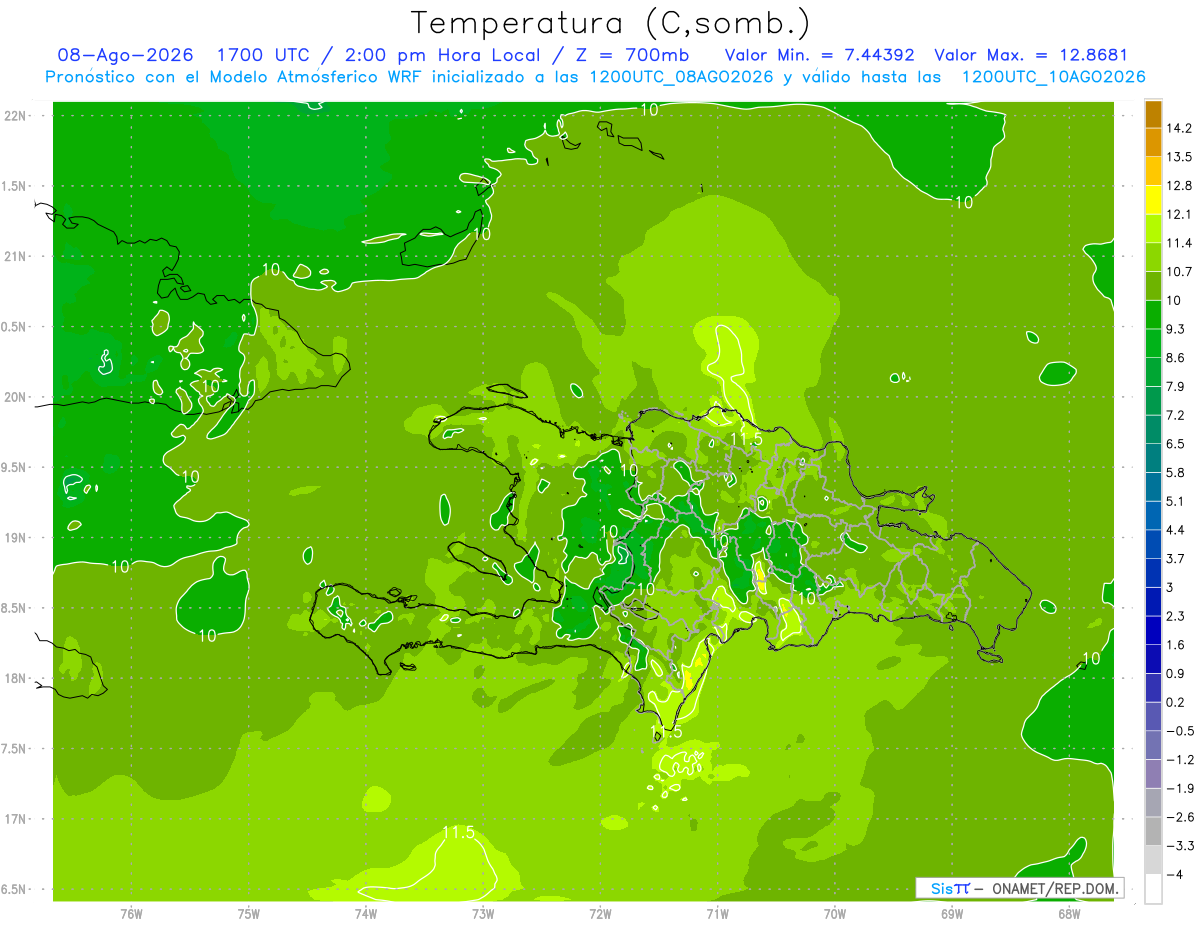Select the validity stamp "1200UTC_10AGO2026"
The height and width of the screenshot is (927, 1200).
[1053, 77]
